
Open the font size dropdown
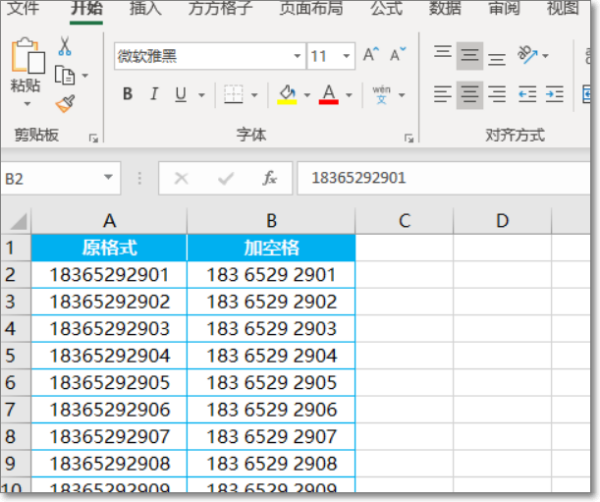pyautogui.click(x=346, y=56)
